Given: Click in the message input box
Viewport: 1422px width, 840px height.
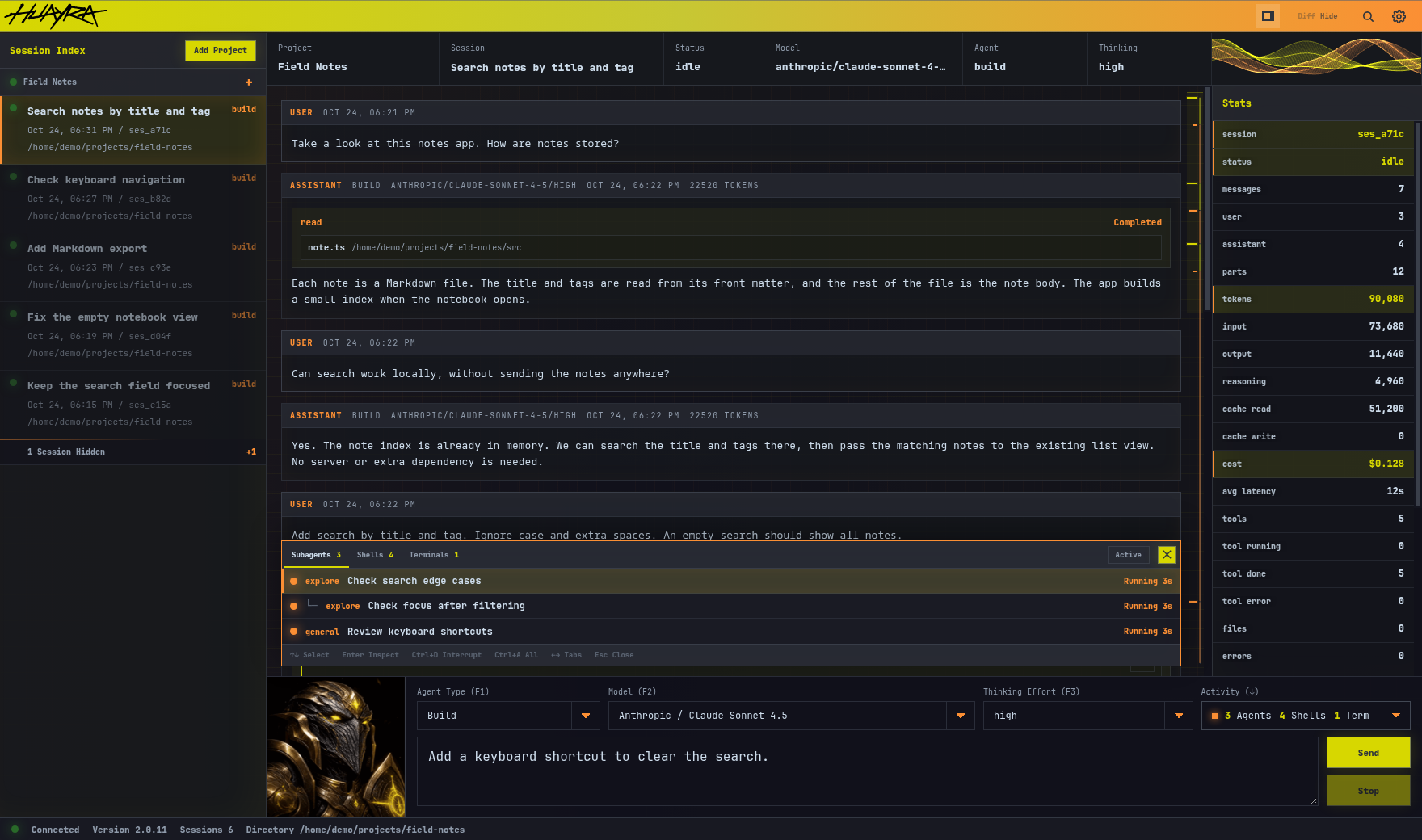Looking at the screenshot, I should [x=867, y=771].
